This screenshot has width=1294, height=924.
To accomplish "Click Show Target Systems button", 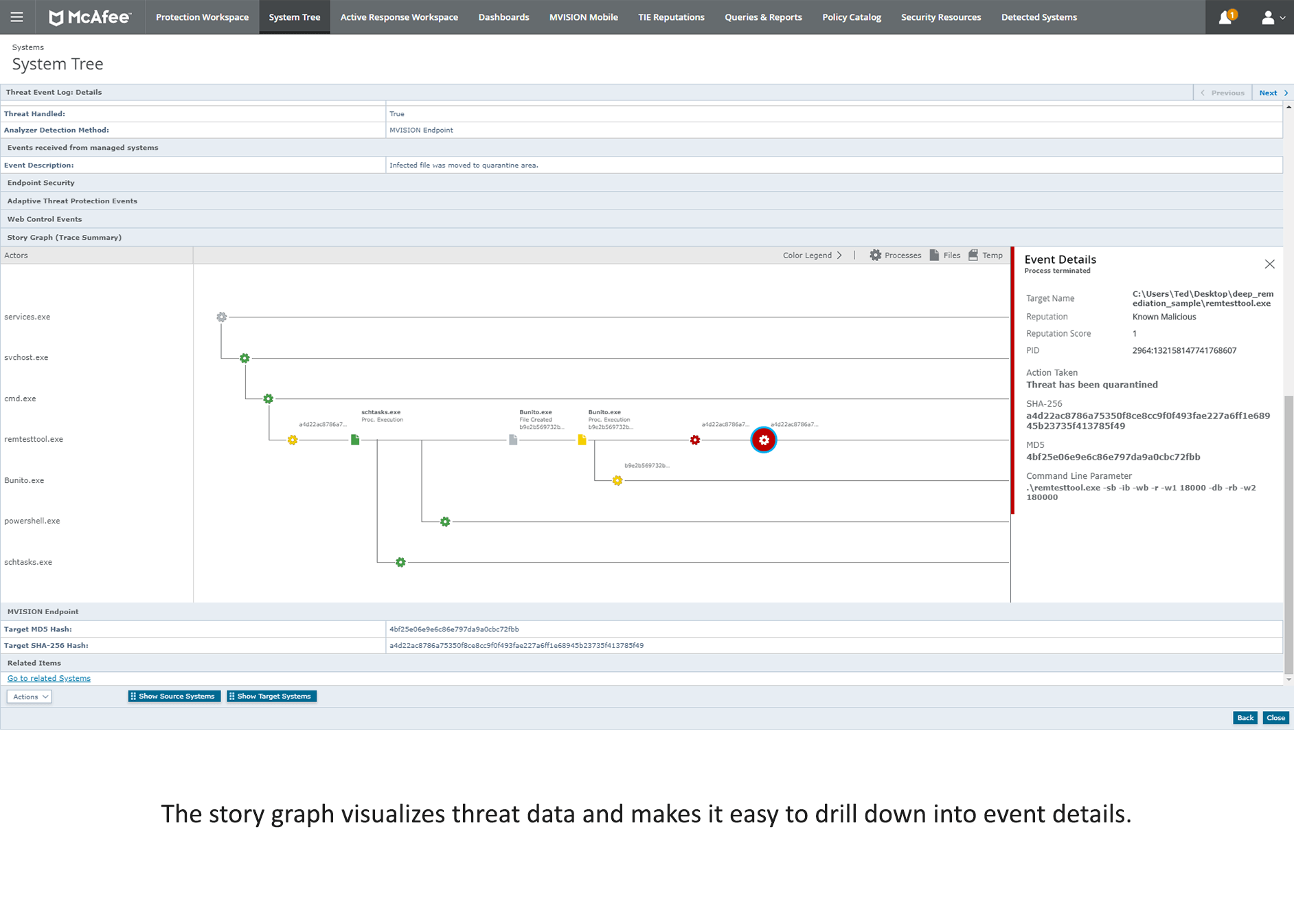I will tap(271, 696).
